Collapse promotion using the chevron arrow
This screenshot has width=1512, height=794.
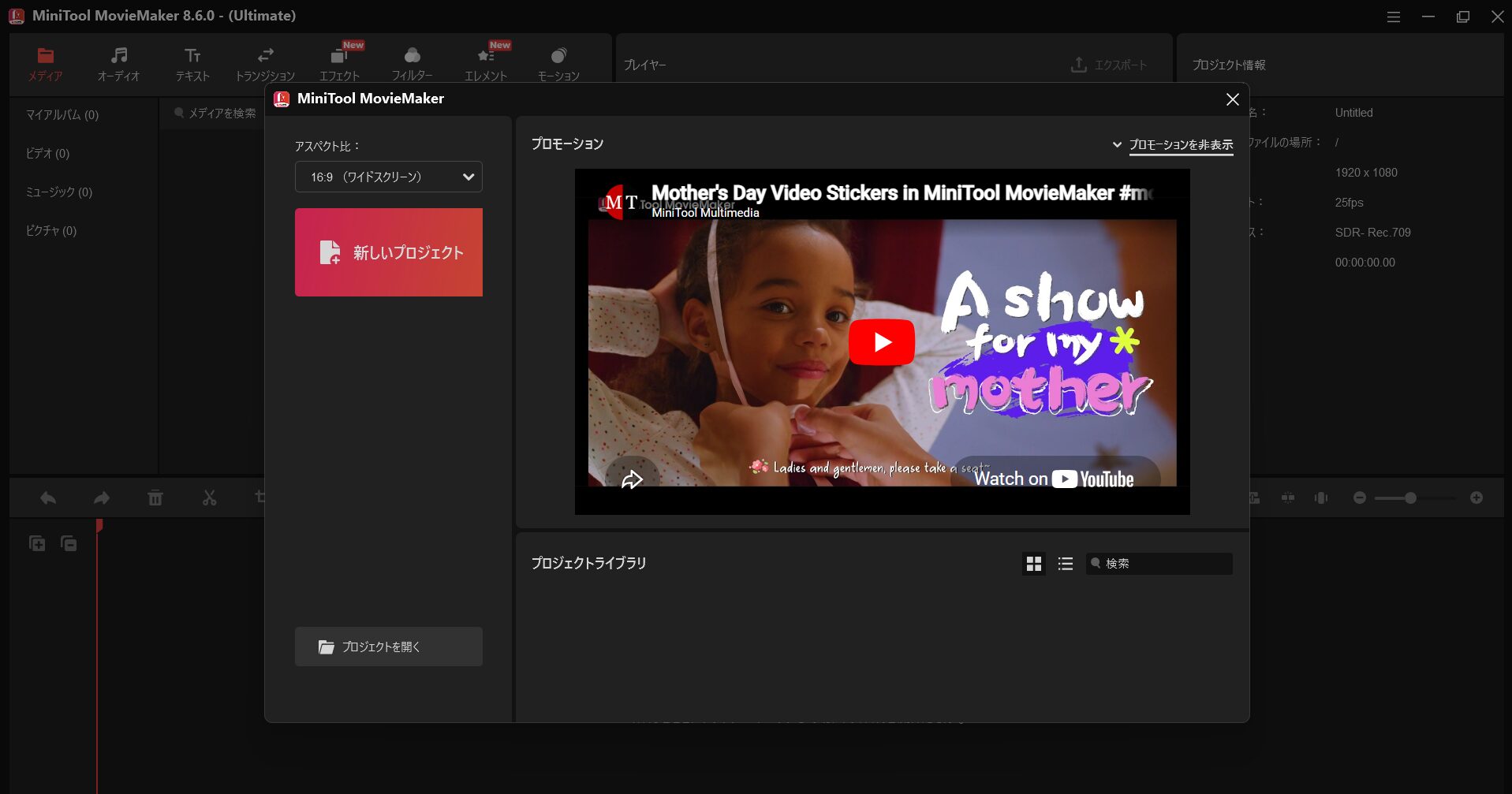[1117, 145]
